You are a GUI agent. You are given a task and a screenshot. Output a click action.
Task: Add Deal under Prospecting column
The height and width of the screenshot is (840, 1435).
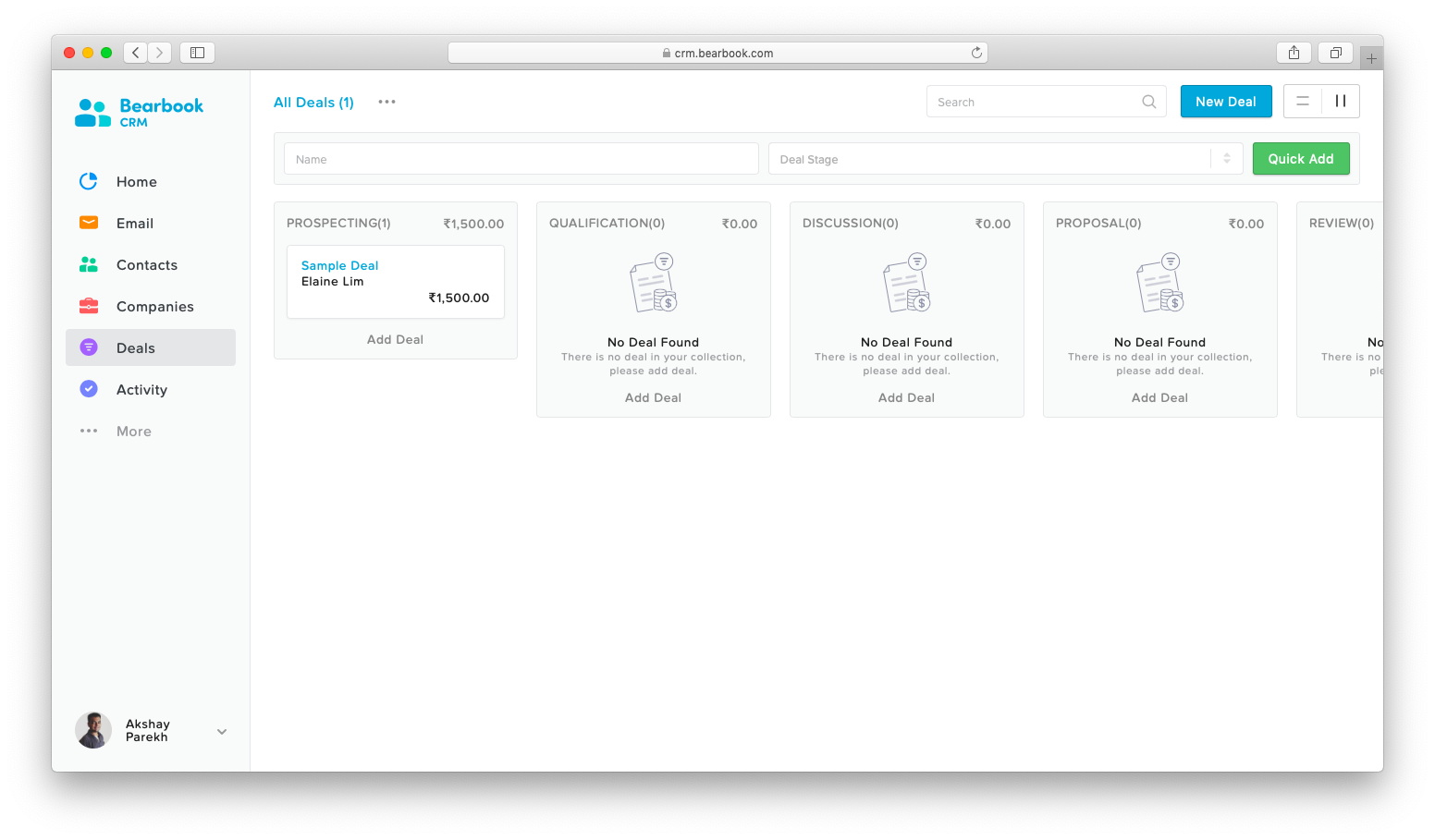[x=395, y=339]
